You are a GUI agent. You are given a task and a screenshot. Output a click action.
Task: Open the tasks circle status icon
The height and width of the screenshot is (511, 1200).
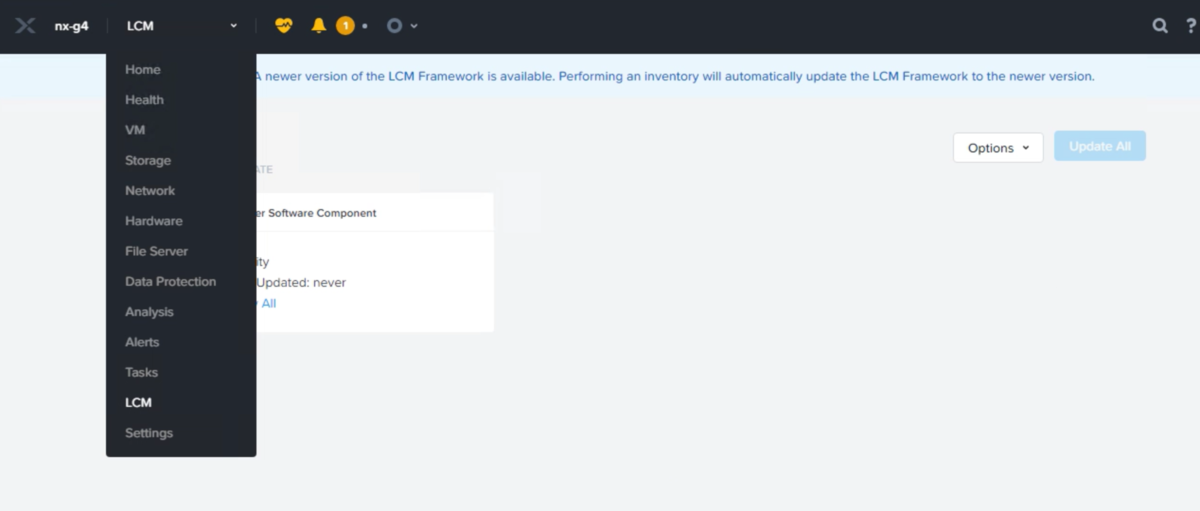(395, 26)
